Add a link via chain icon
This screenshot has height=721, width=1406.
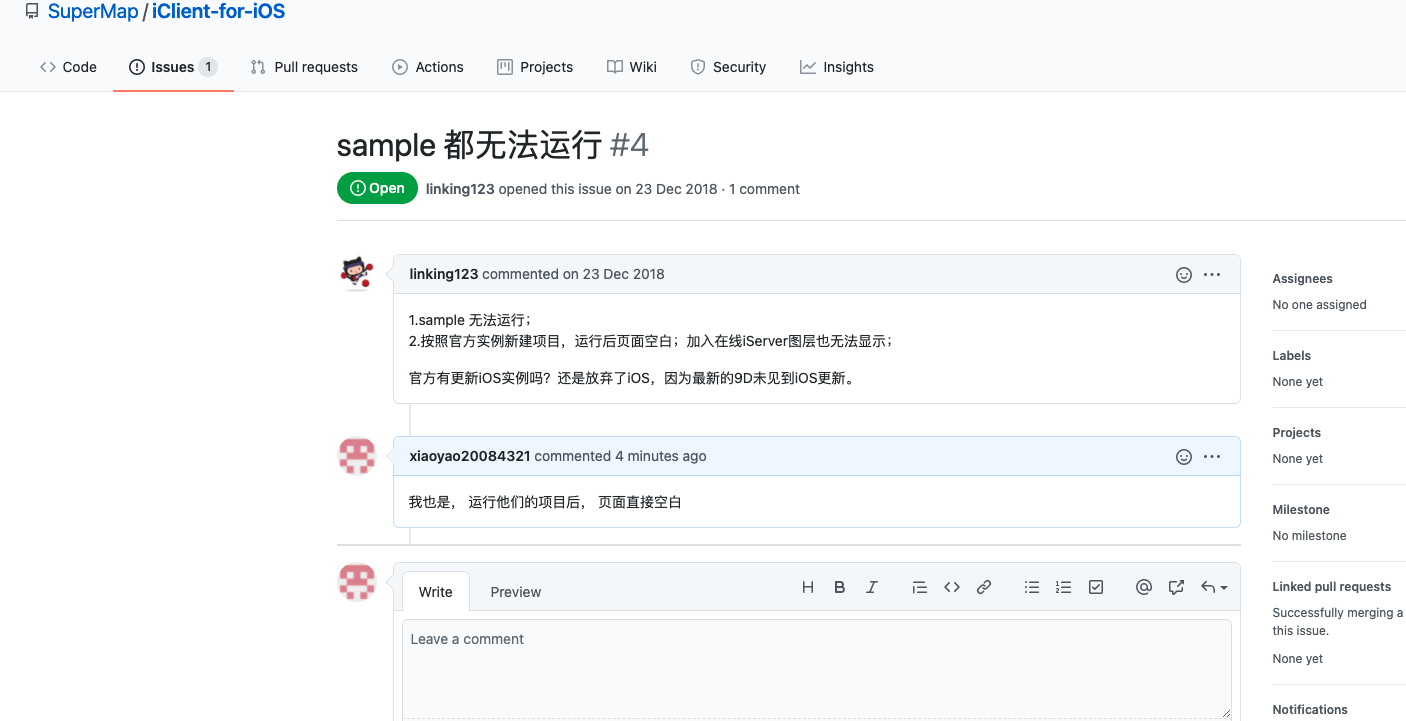coord(984,588)
